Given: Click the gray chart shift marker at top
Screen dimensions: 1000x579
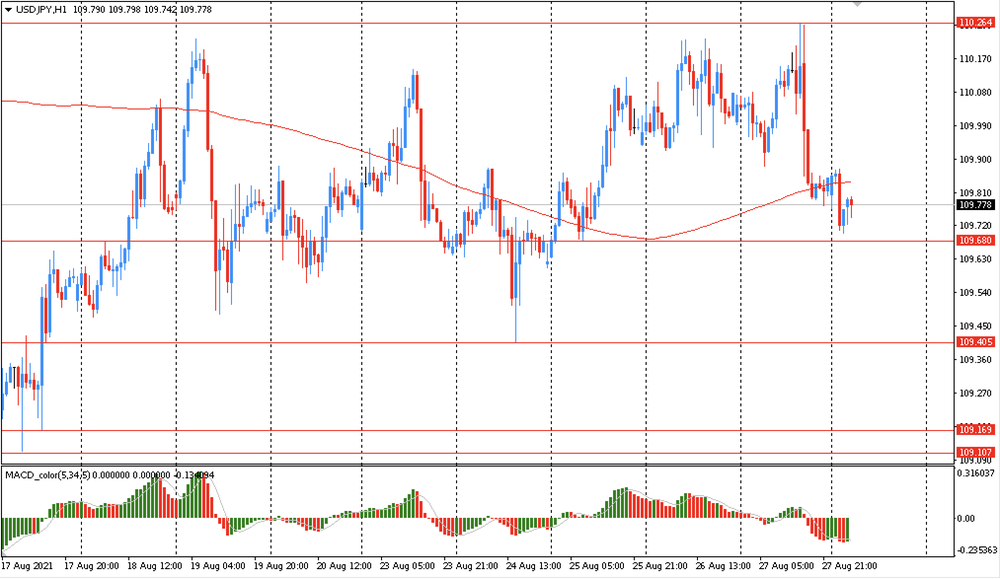Looking at the screenshot, I should click(x=858, y=4).
